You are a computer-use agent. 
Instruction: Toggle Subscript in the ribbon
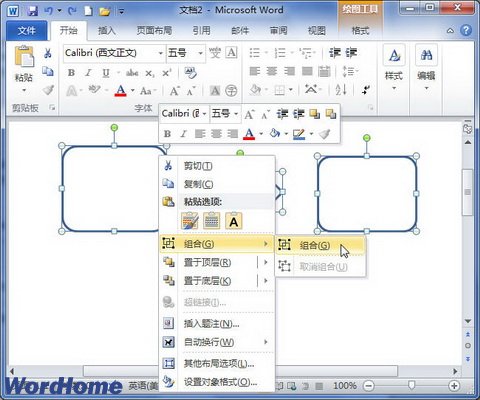[x=150, y=73]
